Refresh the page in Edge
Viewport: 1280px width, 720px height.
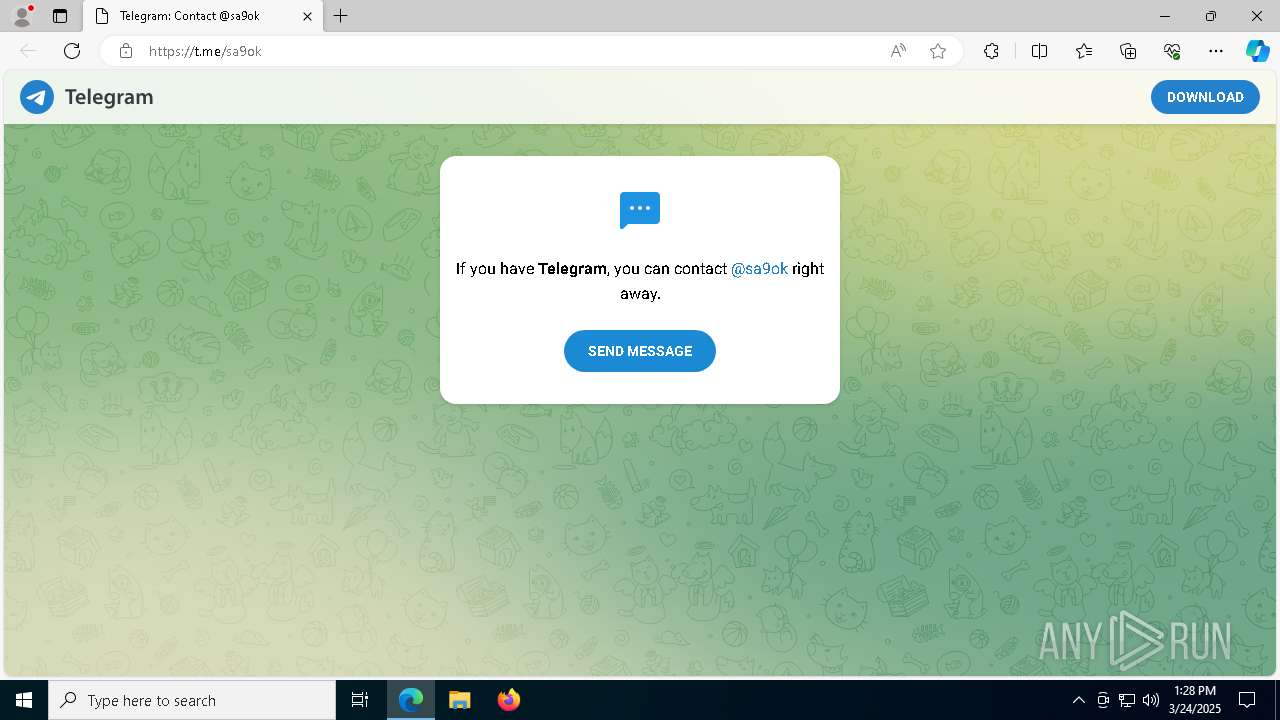pyautogui.click(x=72, y=51)
